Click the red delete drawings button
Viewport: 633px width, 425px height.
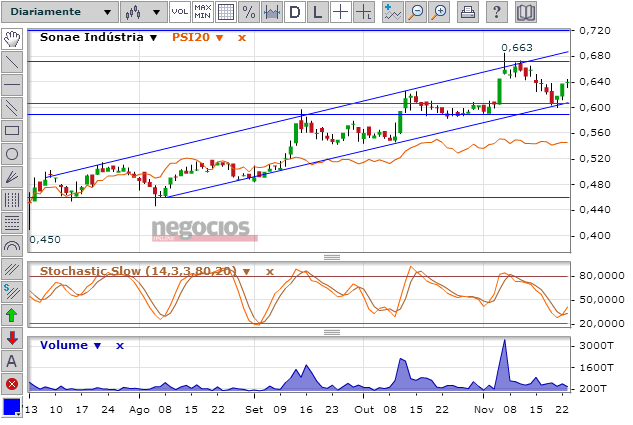(x=12, y=384)
